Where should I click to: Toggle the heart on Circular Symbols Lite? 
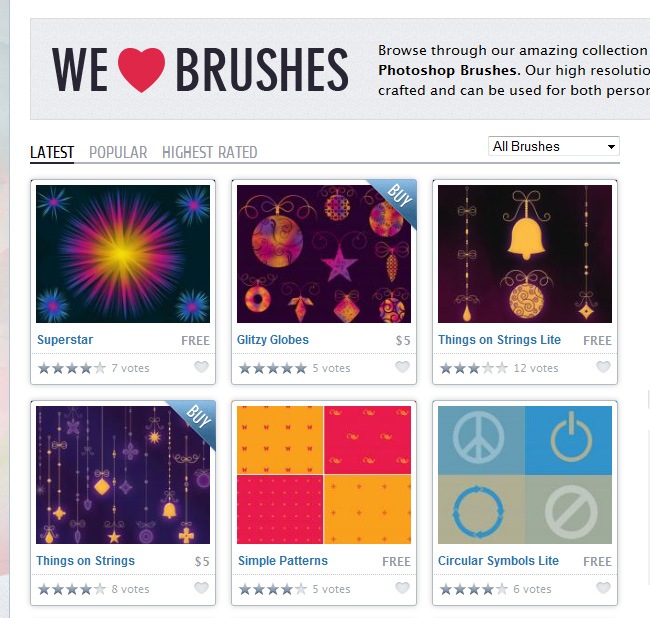click(603, 588)
